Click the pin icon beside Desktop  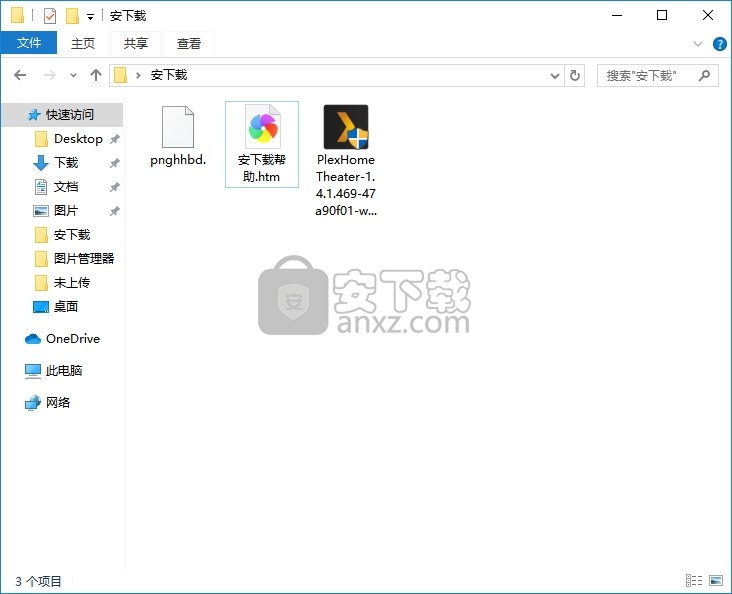click(x=114, y=139)
